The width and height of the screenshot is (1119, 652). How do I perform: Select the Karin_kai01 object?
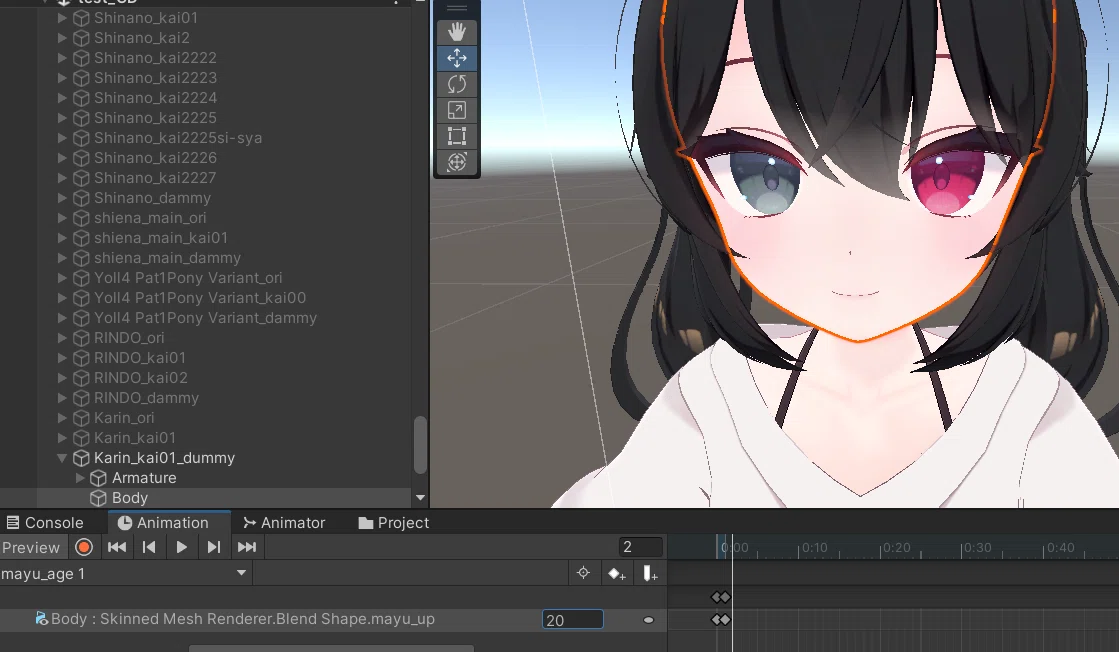pos(134,437)
